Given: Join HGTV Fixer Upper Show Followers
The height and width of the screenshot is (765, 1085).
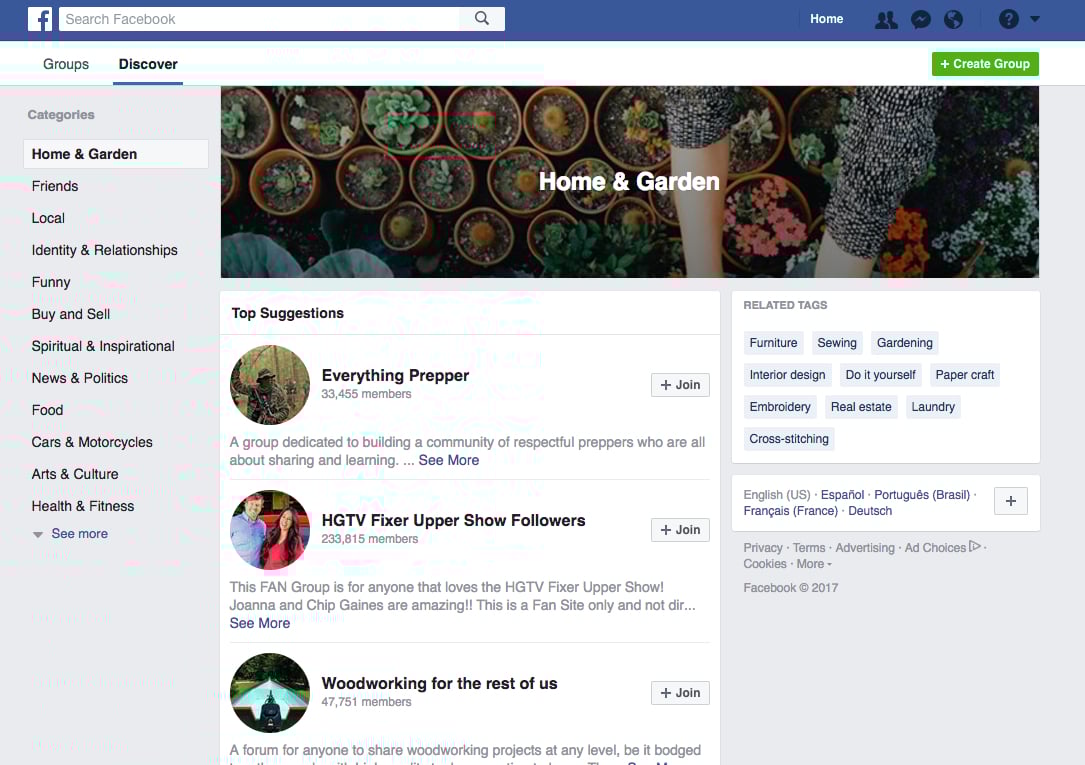Looking at the screenshot, I should coord(680,530).
